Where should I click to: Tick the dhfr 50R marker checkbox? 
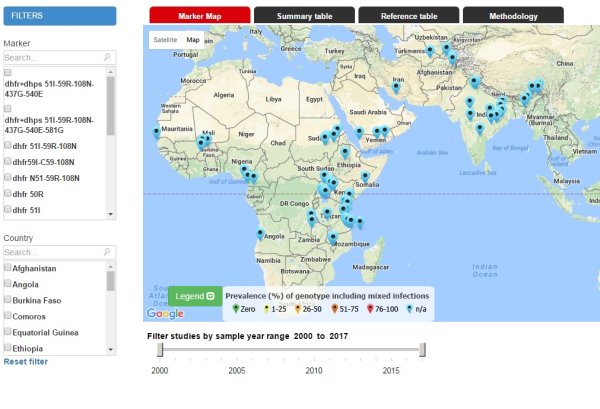(x=8, y=193)
